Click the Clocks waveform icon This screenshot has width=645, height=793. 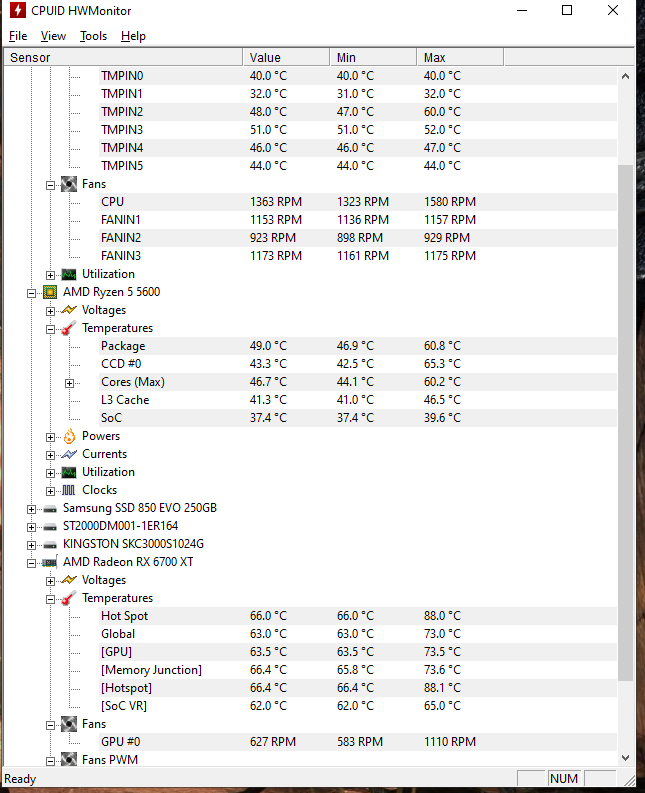tap(69, 490)
